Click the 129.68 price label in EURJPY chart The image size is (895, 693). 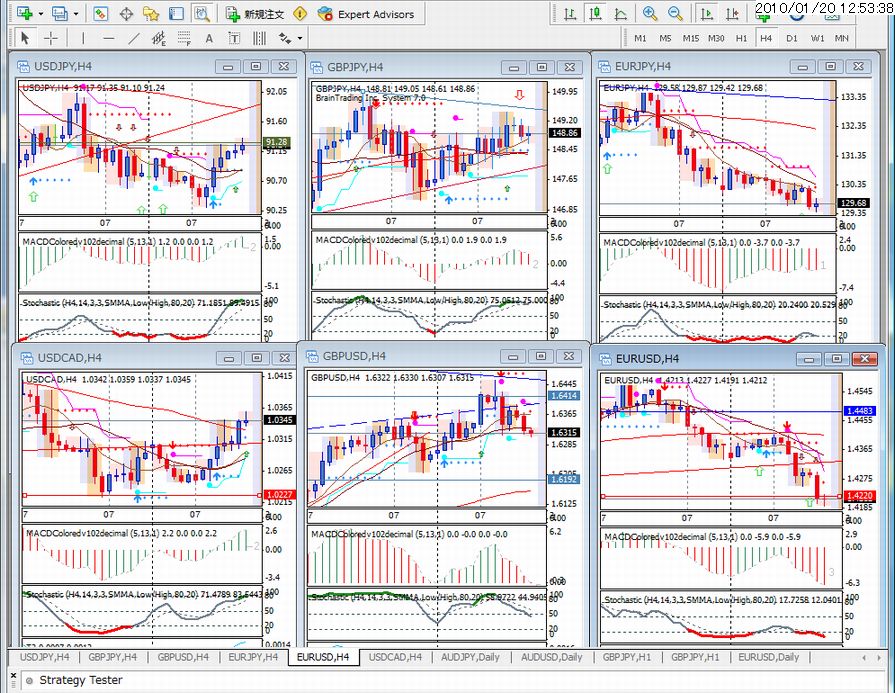click(x=853, y=203)
